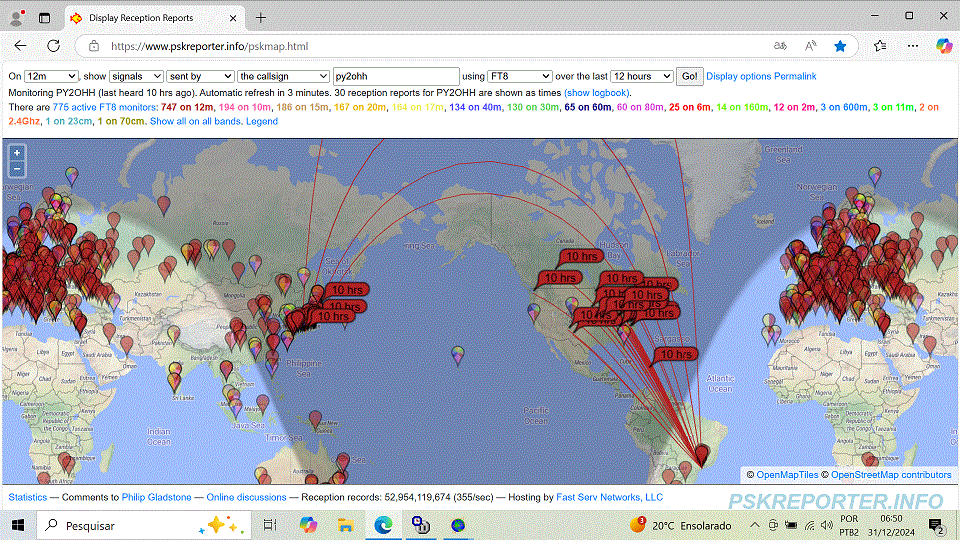Click the taskbar Pesquisar search box
960x540 pixels.
click(144, 525)
